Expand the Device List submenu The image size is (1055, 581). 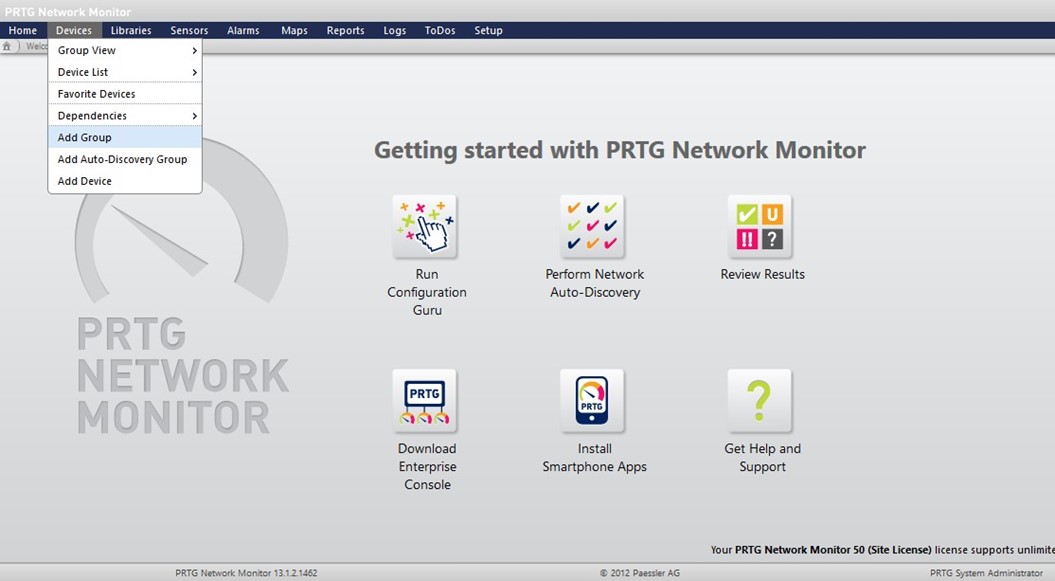tap(125, 72)
